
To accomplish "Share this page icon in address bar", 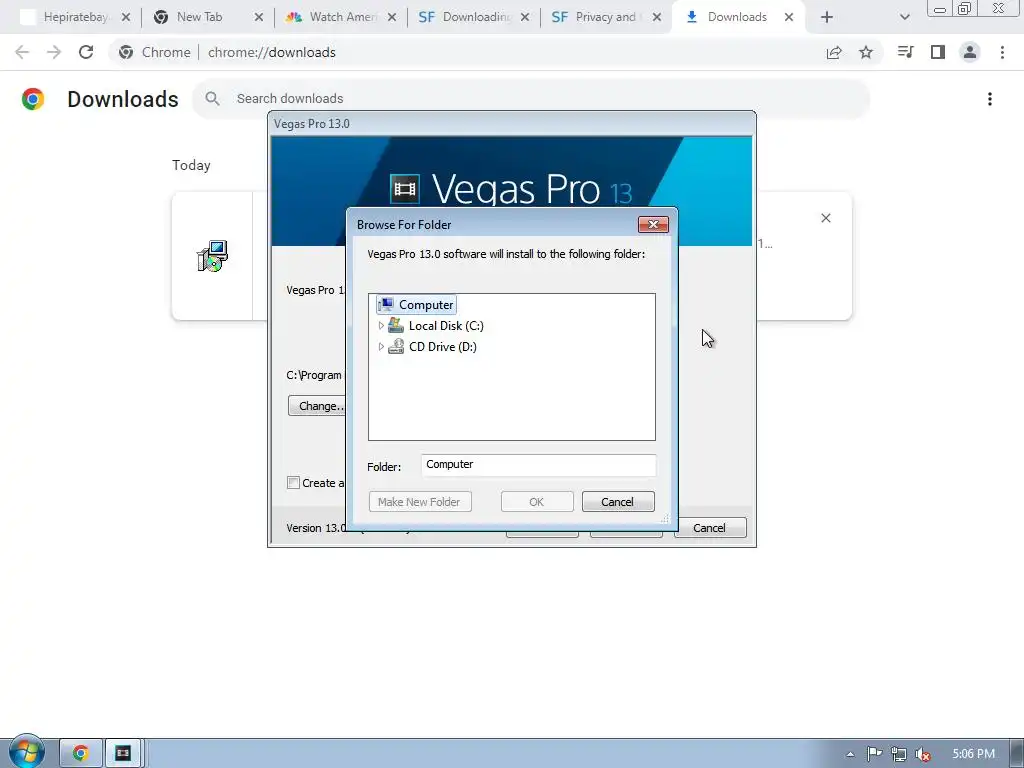I will (834, 52).
